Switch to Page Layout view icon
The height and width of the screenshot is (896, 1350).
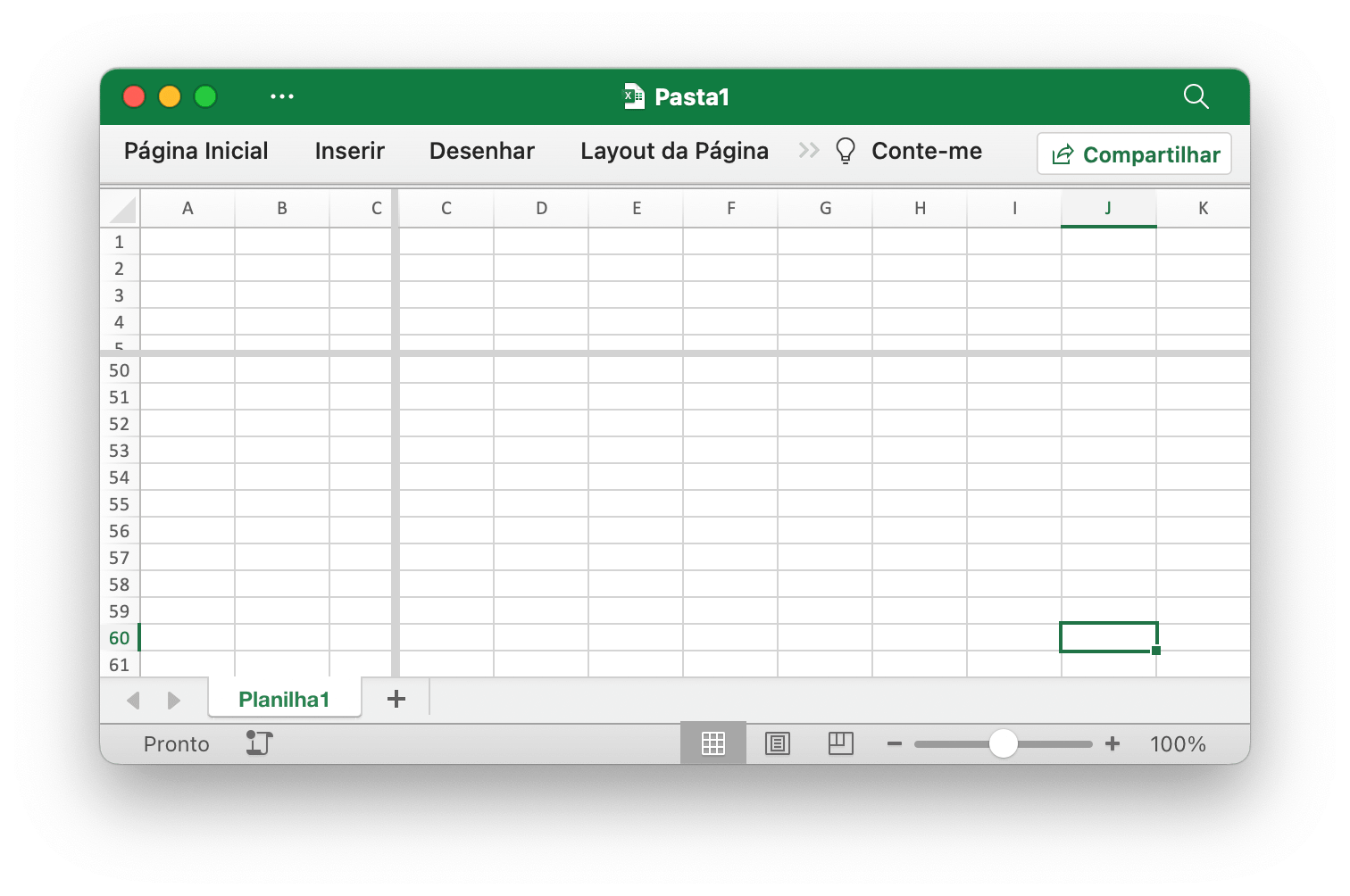(x=778, y=743)
